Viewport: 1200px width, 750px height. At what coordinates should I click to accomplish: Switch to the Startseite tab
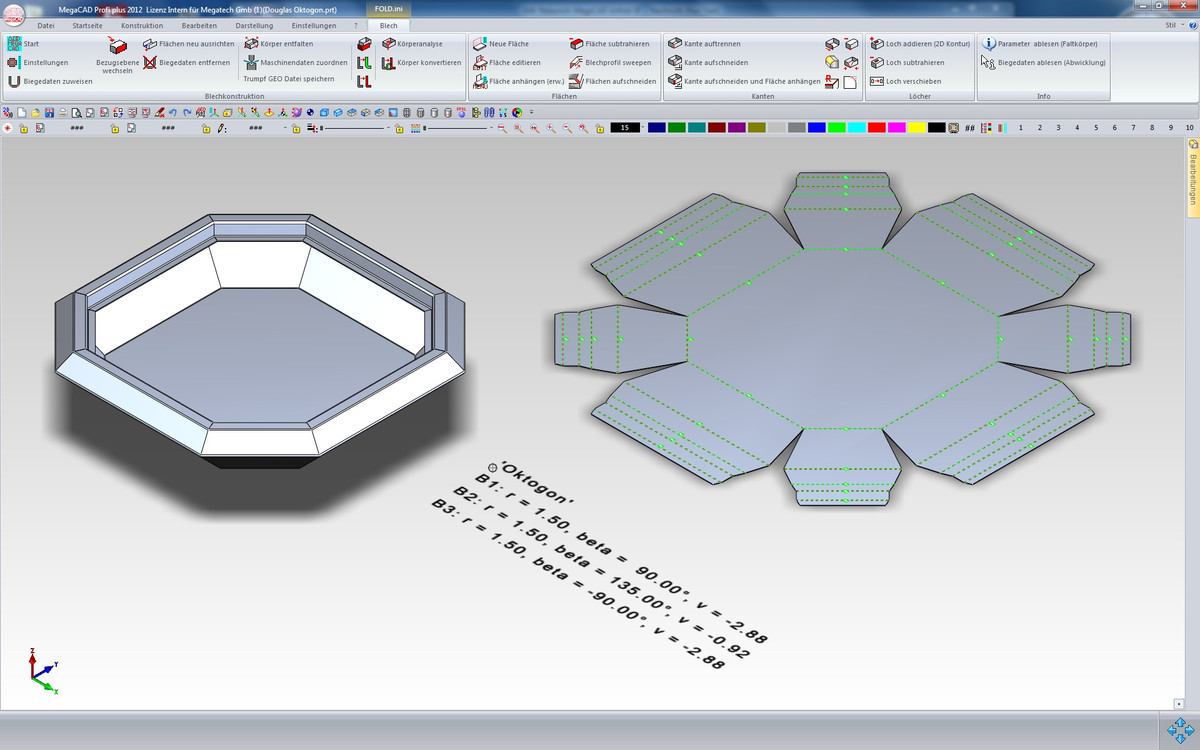(x=88, y=25)
